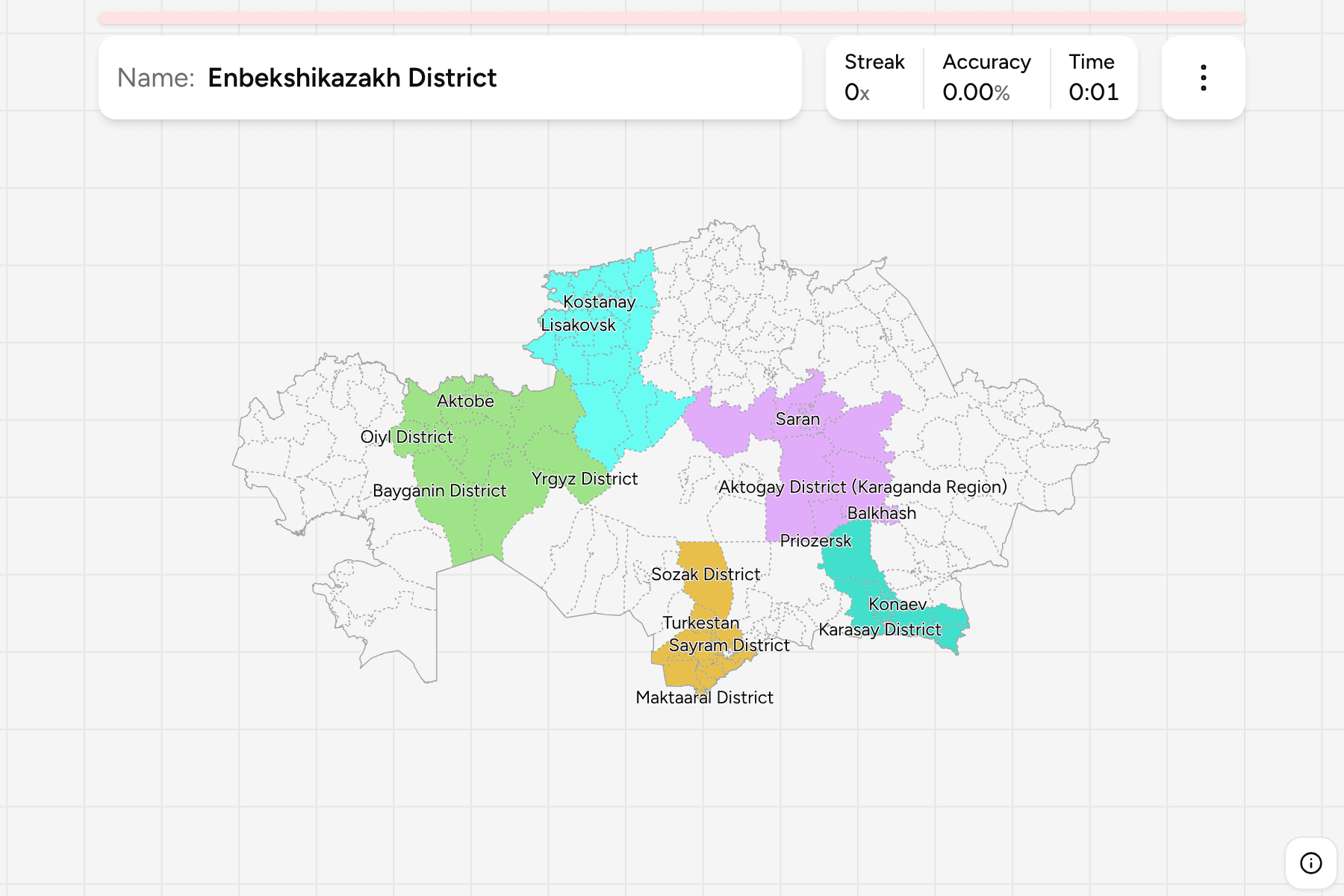Click the Bayganin District label

point(439,491)
